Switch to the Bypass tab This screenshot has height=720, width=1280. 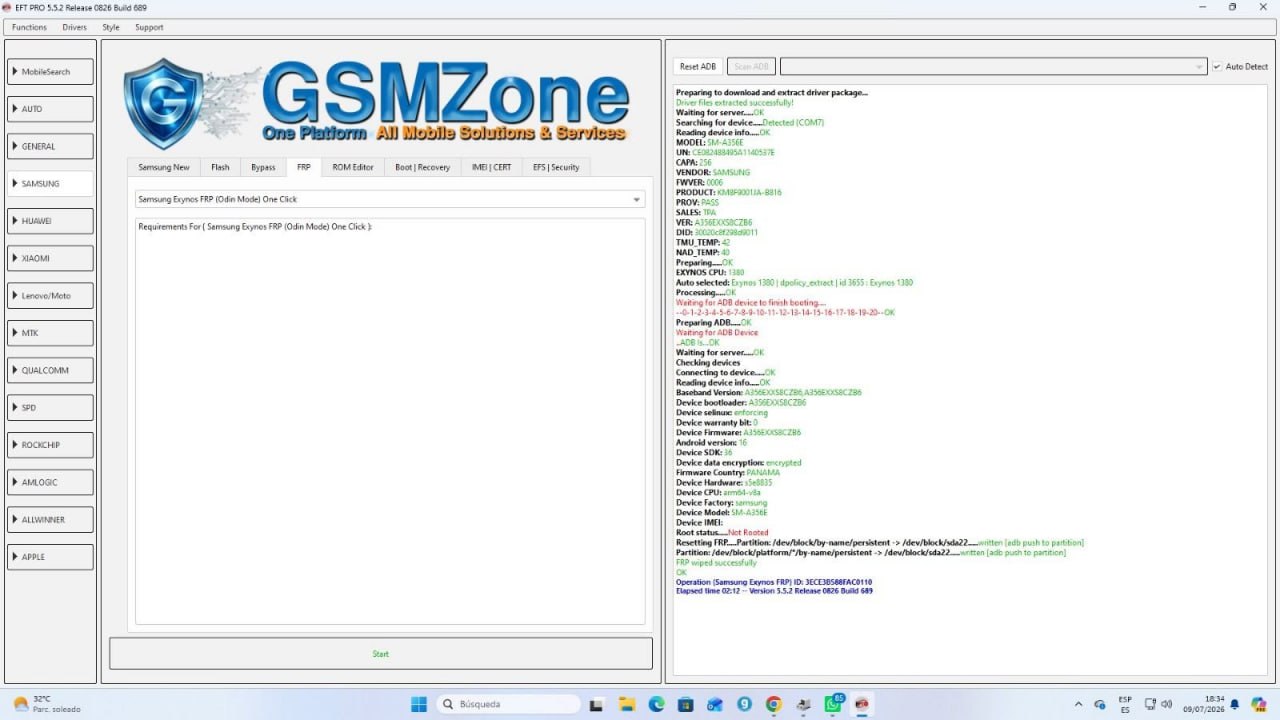263,167
